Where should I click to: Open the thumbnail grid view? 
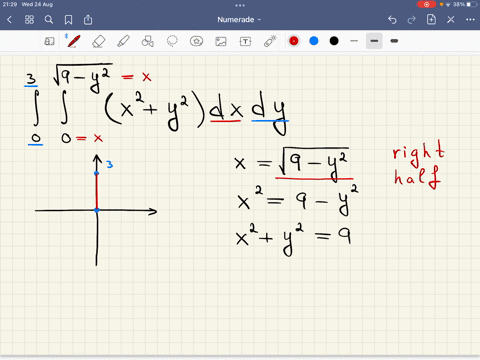29,20
